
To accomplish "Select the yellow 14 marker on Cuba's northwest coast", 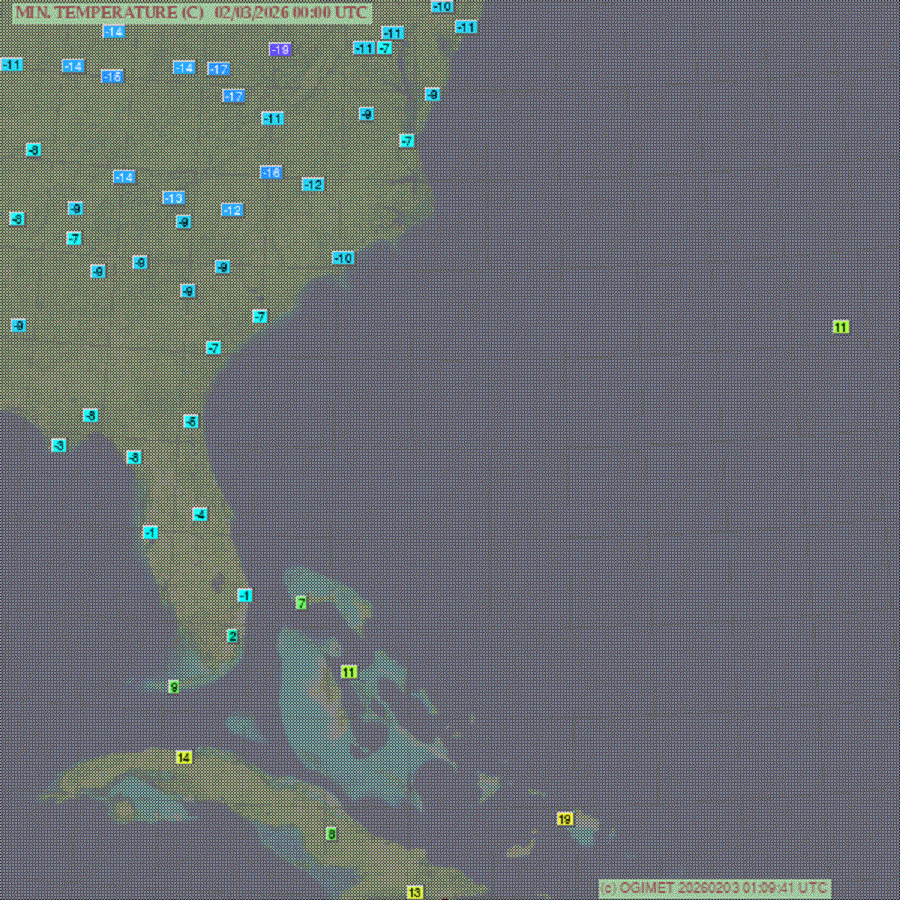I will tap(184, 757).
